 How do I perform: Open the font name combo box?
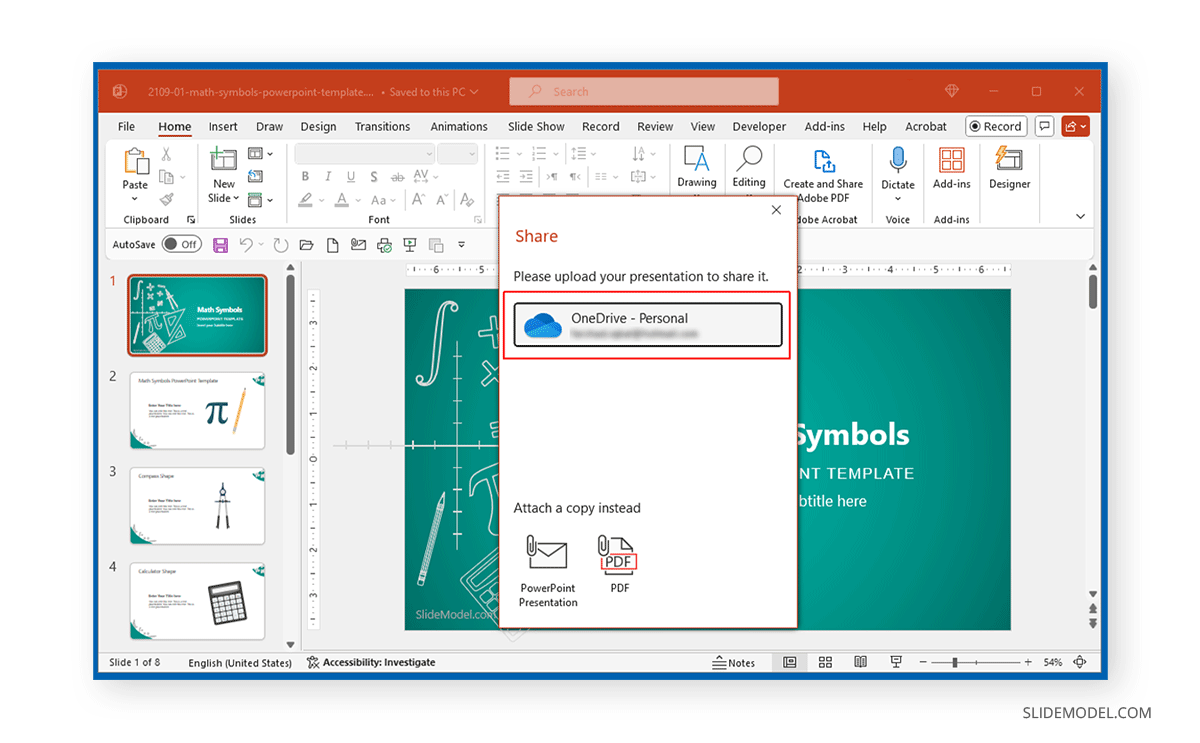(x=364, y=153)
